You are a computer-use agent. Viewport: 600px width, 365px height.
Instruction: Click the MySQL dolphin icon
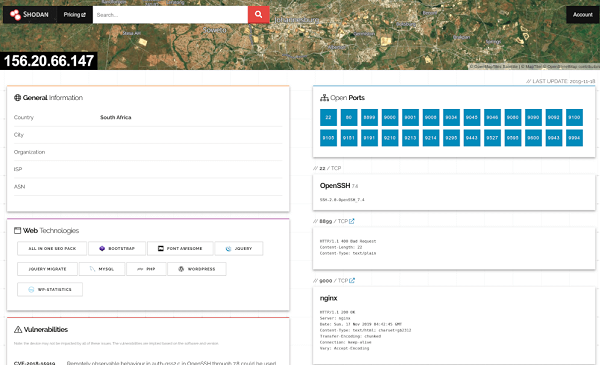click(92, 269)
